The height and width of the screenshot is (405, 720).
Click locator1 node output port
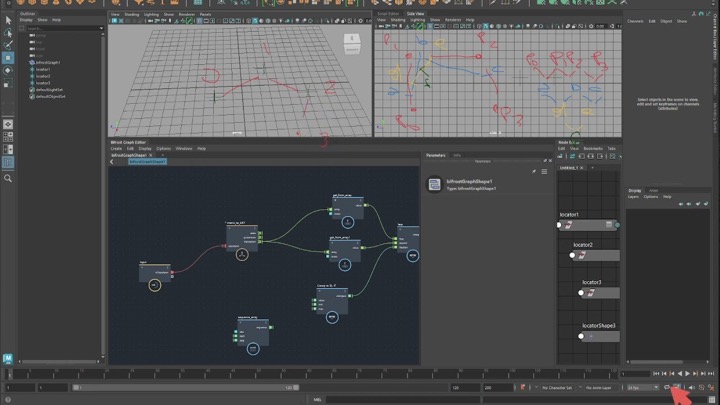(x=617, y=225)
